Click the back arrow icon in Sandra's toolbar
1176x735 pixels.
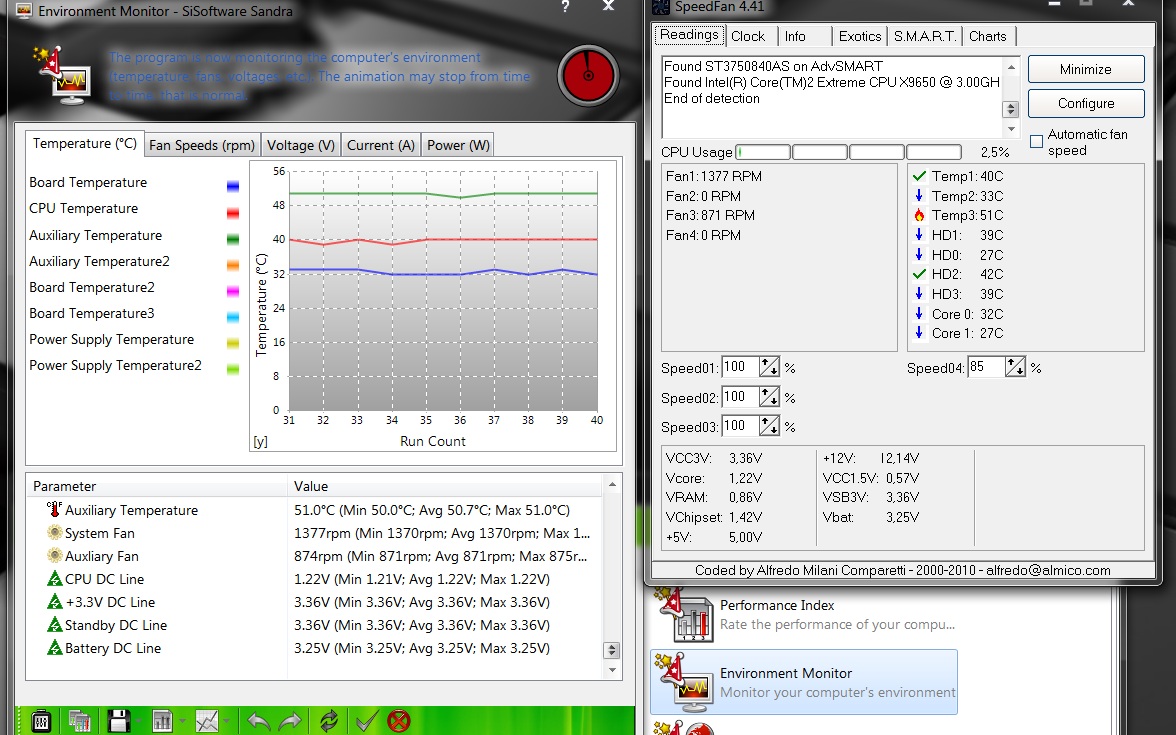[x=259, y=722]
